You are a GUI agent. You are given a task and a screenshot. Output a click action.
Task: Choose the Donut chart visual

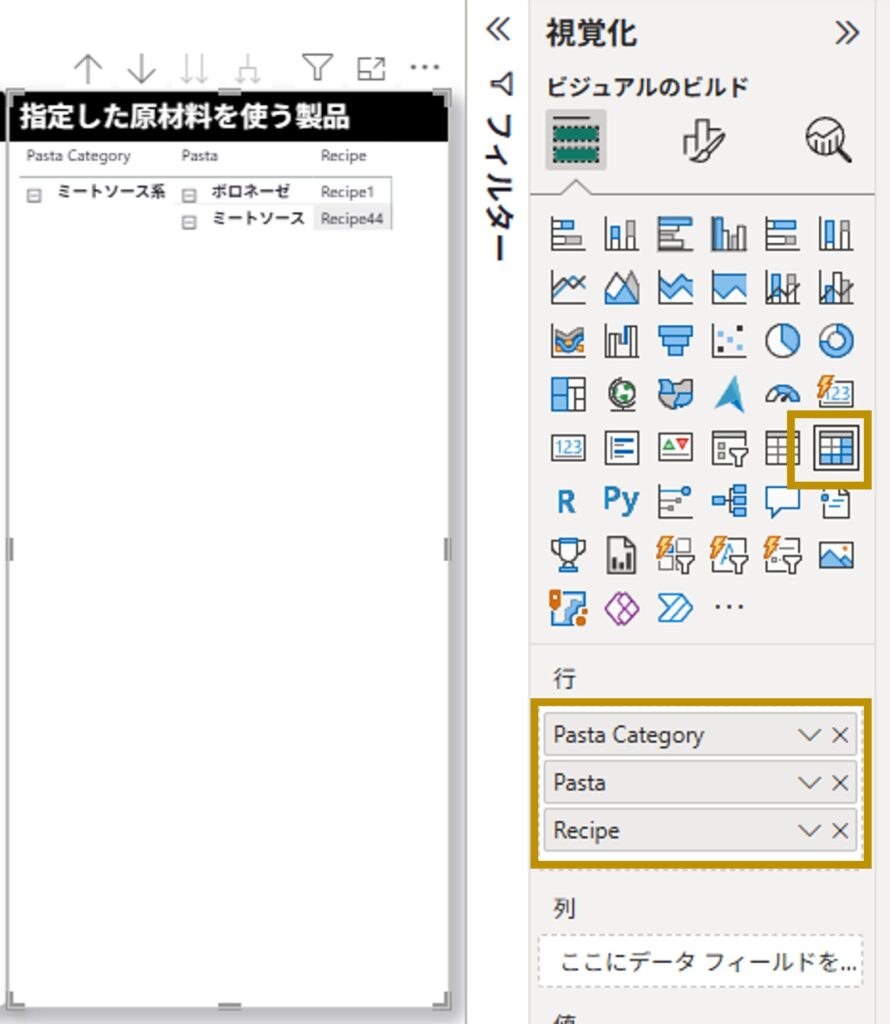[x=835, y=342]
